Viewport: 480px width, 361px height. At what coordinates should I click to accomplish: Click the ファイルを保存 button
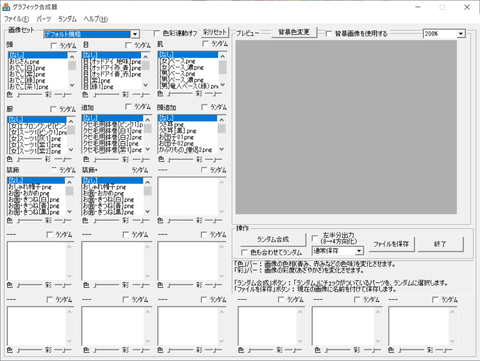[x=391, y=244]
